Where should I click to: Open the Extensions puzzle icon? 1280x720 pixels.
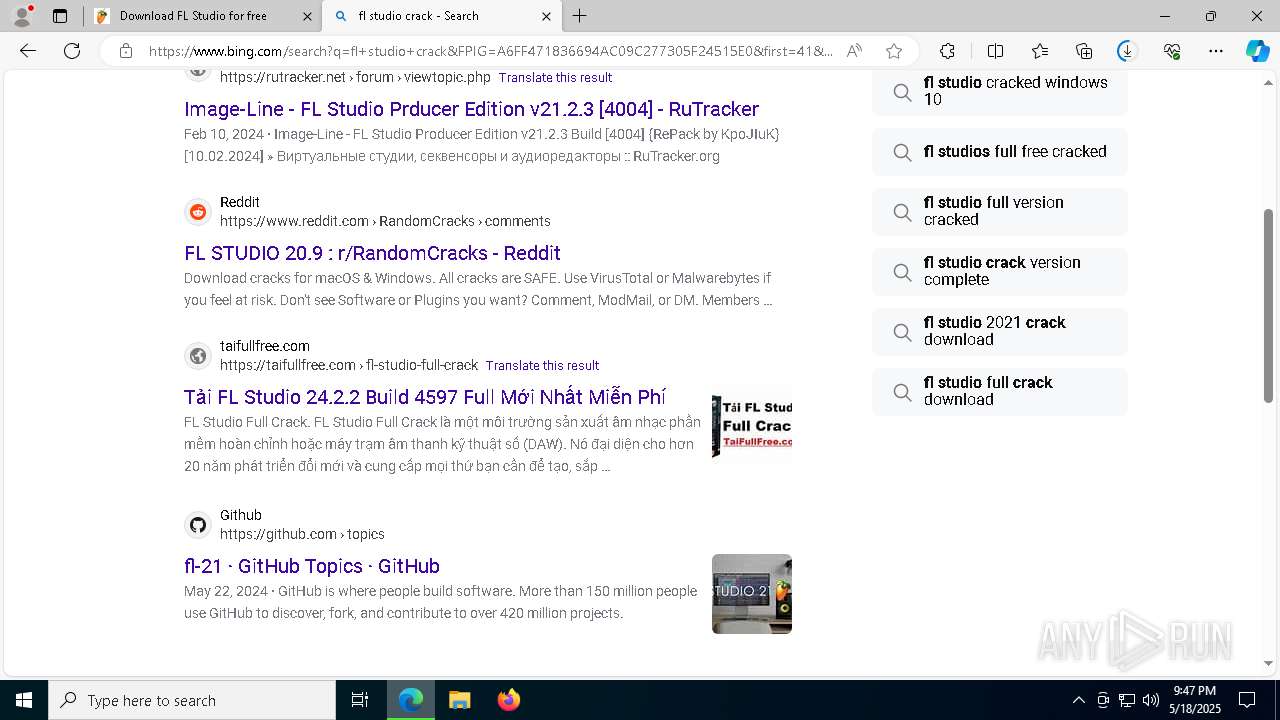coord(947,51)
